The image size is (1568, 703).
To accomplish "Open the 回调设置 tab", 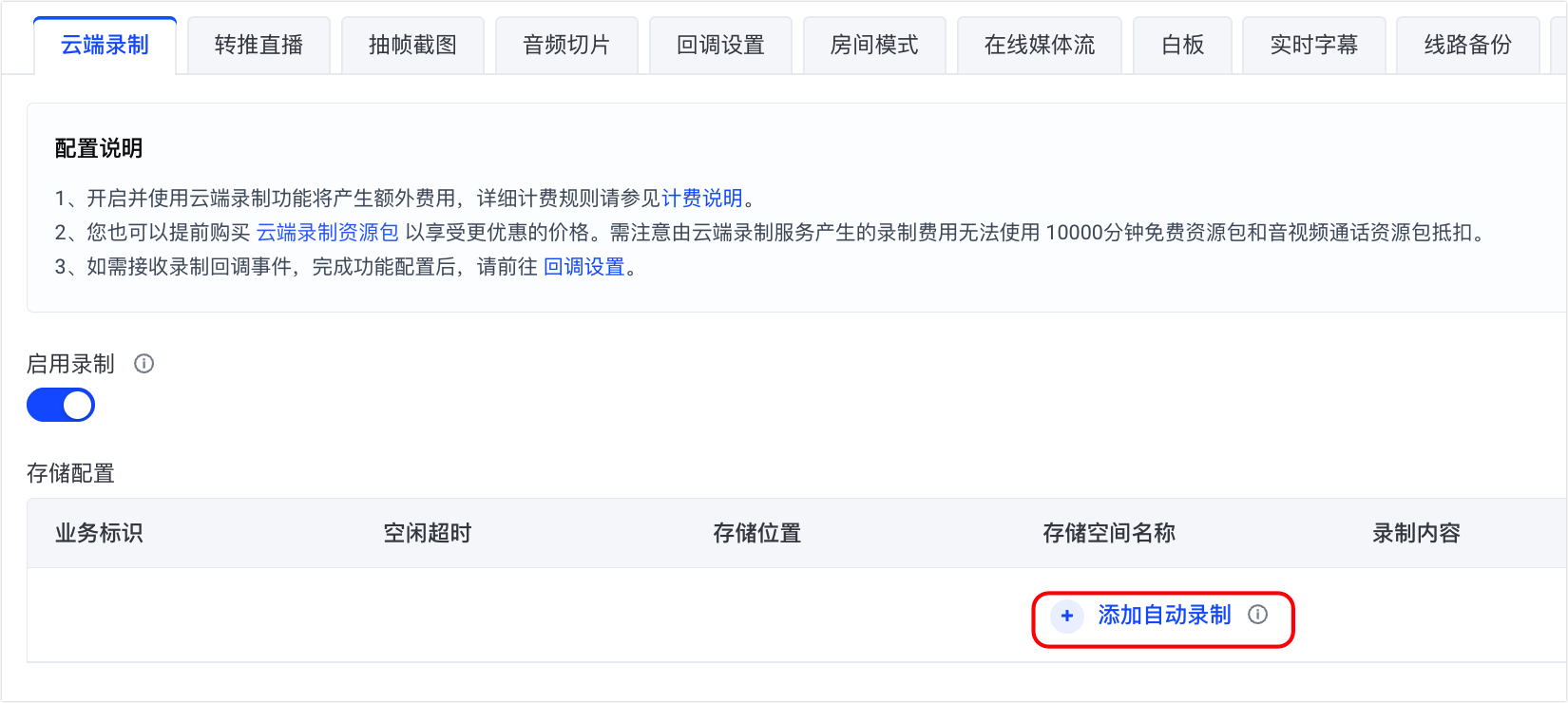I will click(720, 45).
